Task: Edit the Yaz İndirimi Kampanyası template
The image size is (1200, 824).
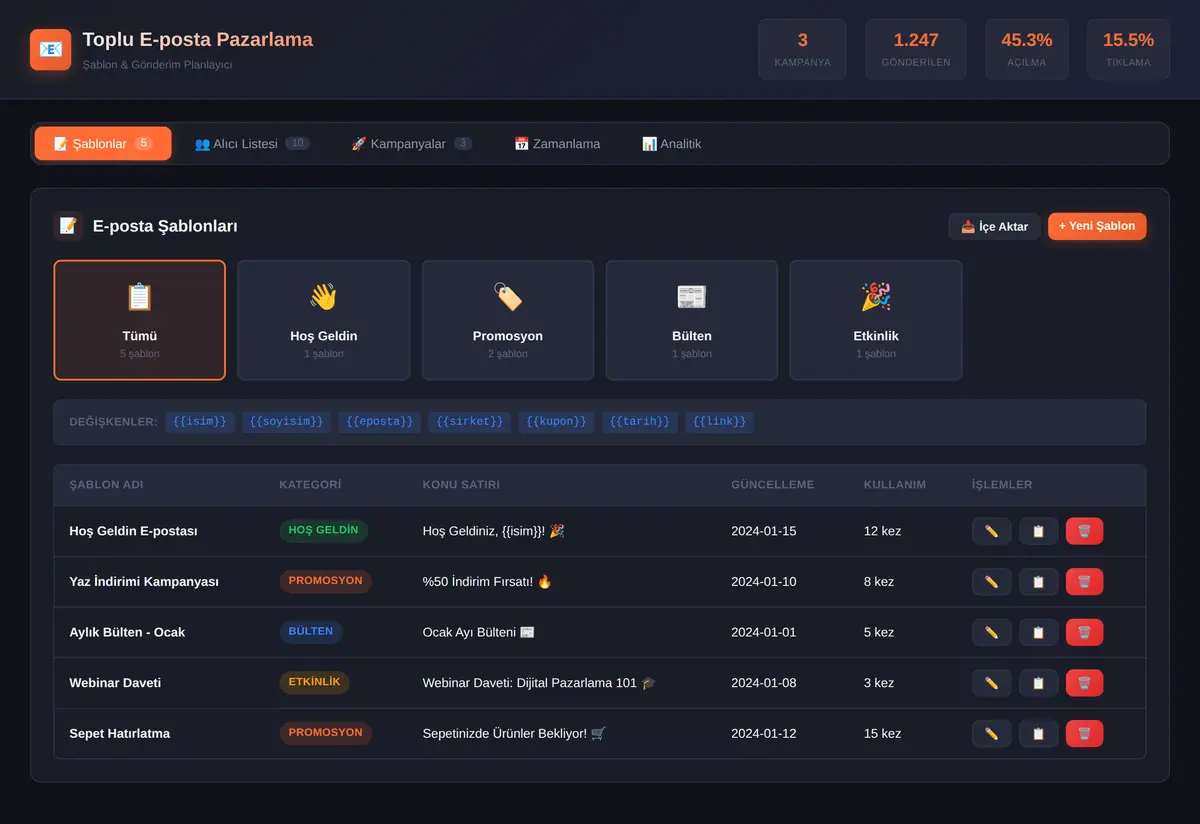Action: (991, 582)
